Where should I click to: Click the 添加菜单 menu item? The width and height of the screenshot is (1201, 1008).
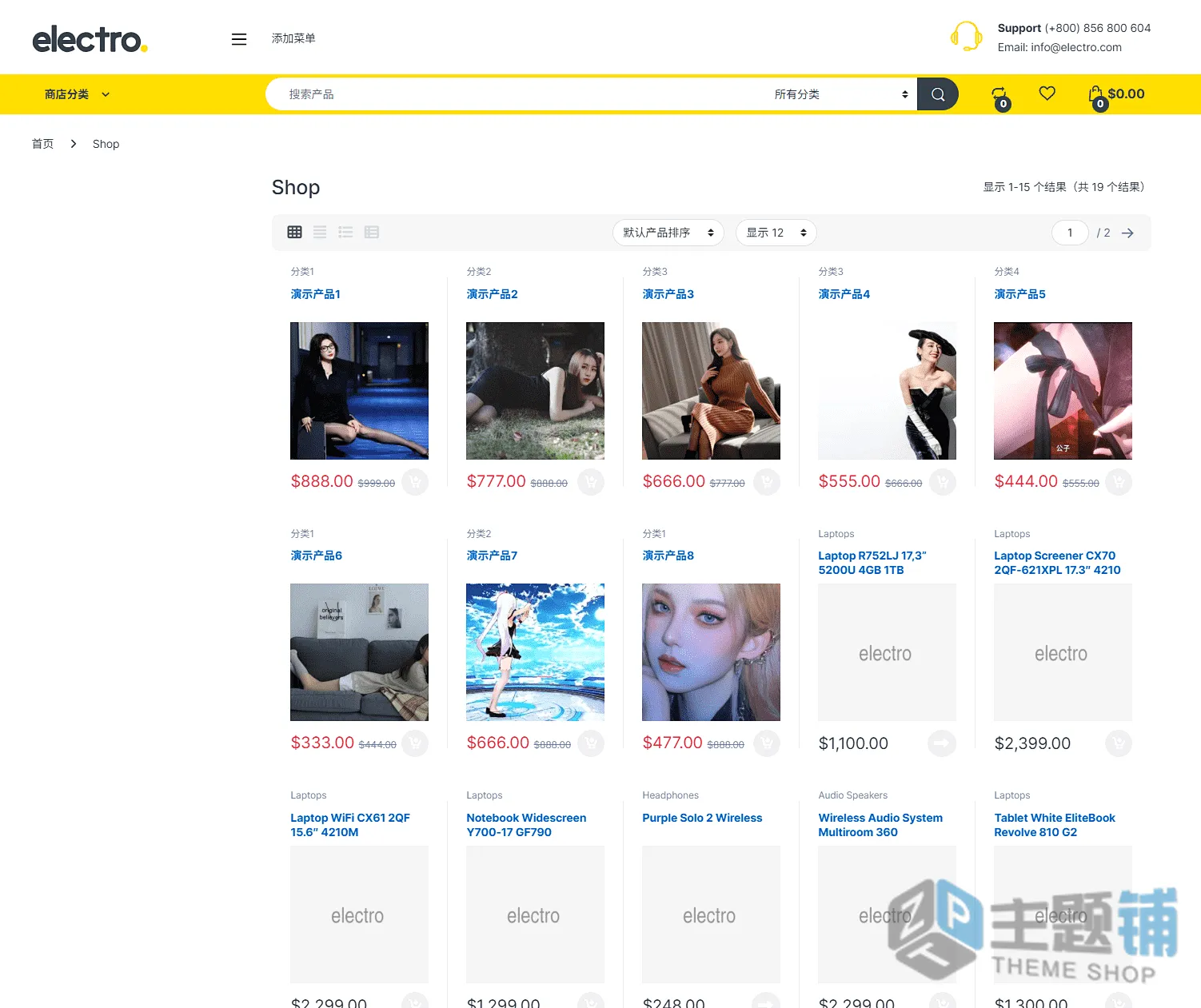point(293,38)
